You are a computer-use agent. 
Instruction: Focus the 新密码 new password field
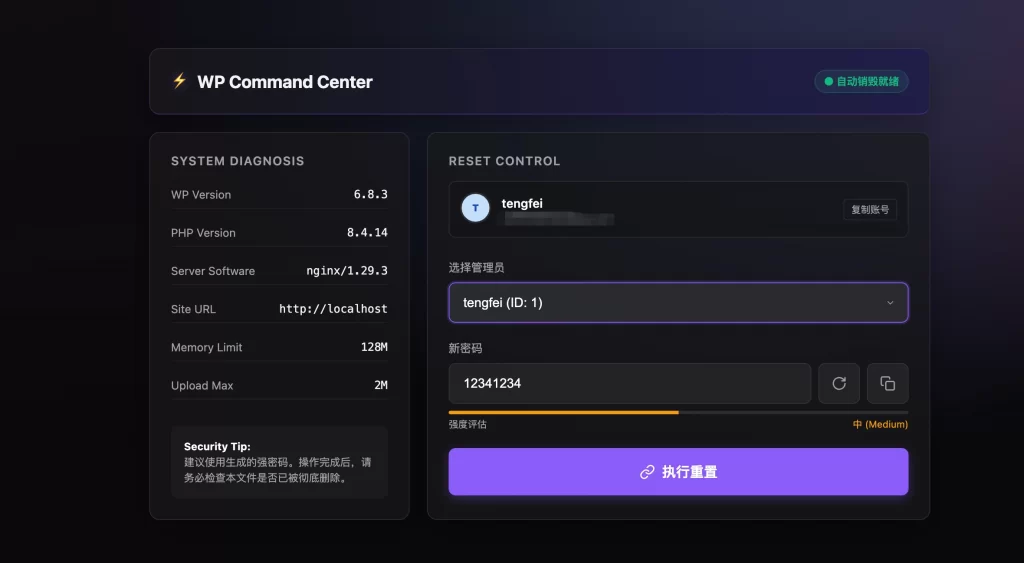click(629, 383)
